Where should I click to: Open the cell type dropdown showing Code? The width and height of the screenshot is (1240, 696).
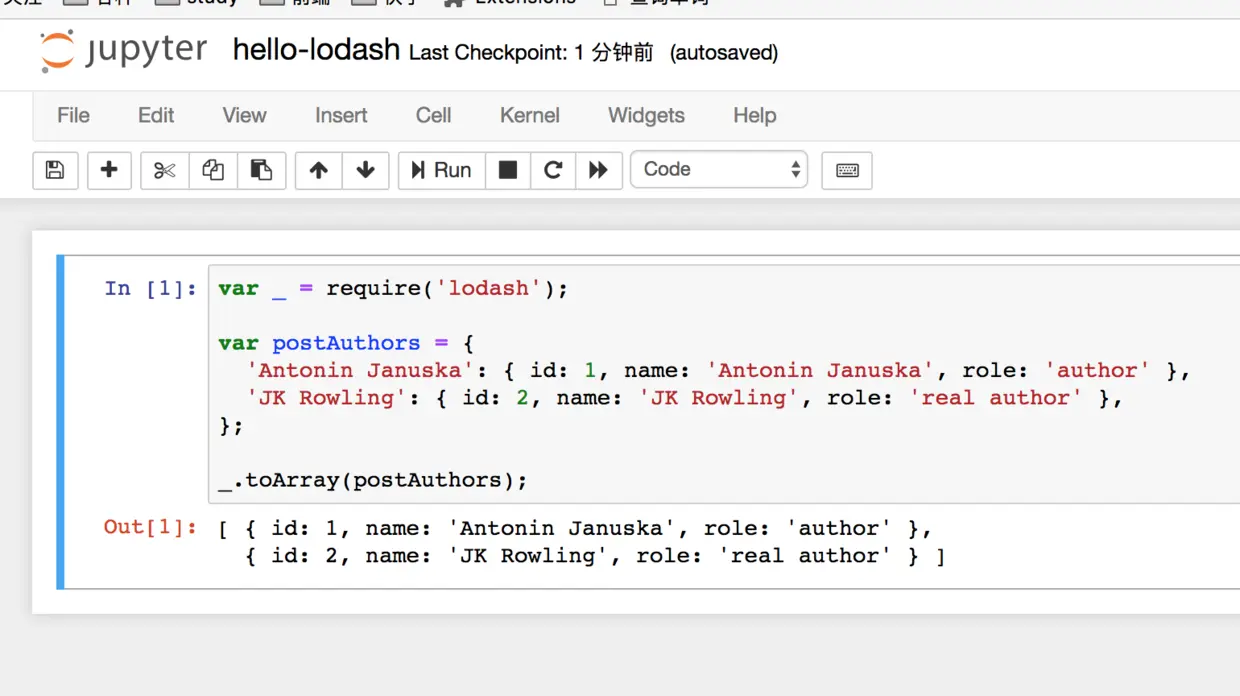(x=719, y=169)
